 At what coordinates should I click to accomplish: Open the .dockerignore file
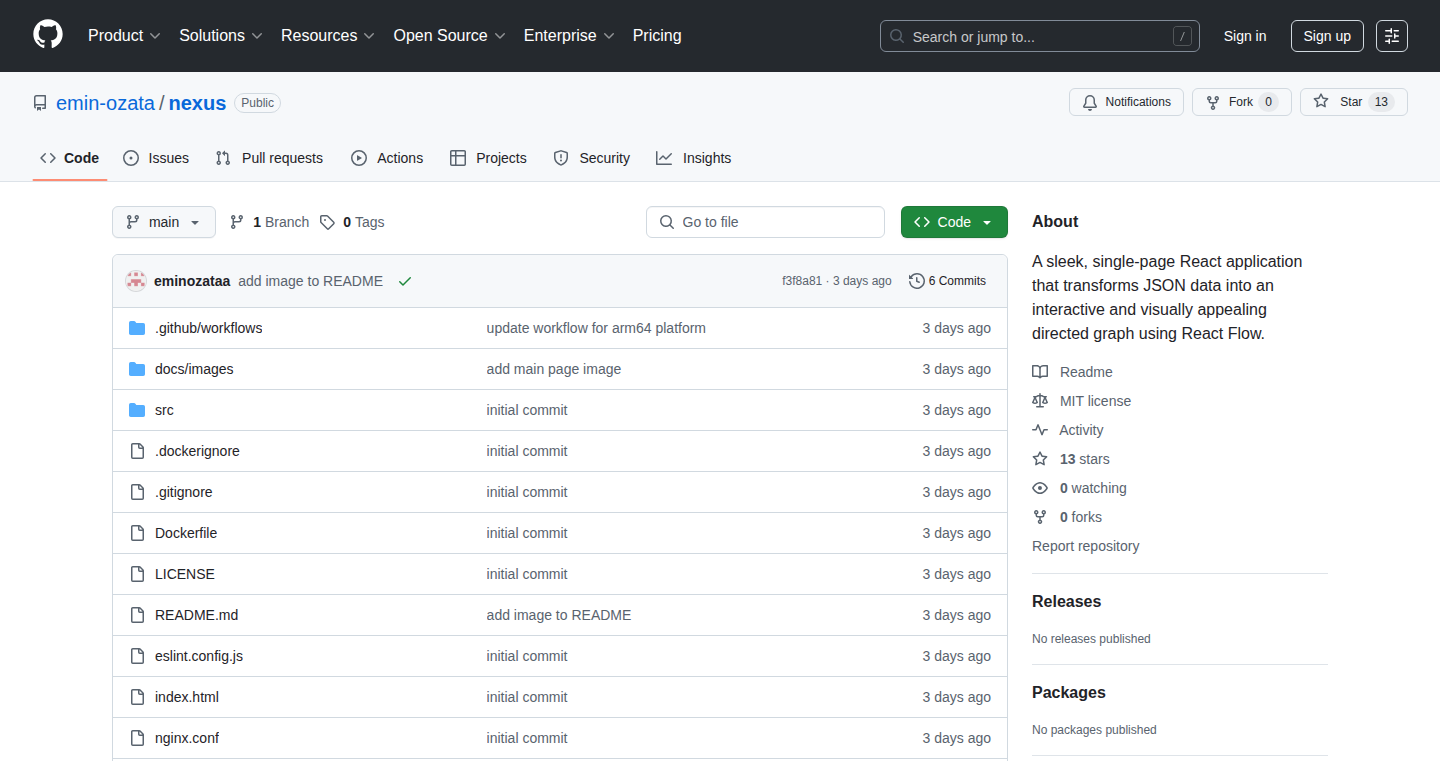(197, 451)
